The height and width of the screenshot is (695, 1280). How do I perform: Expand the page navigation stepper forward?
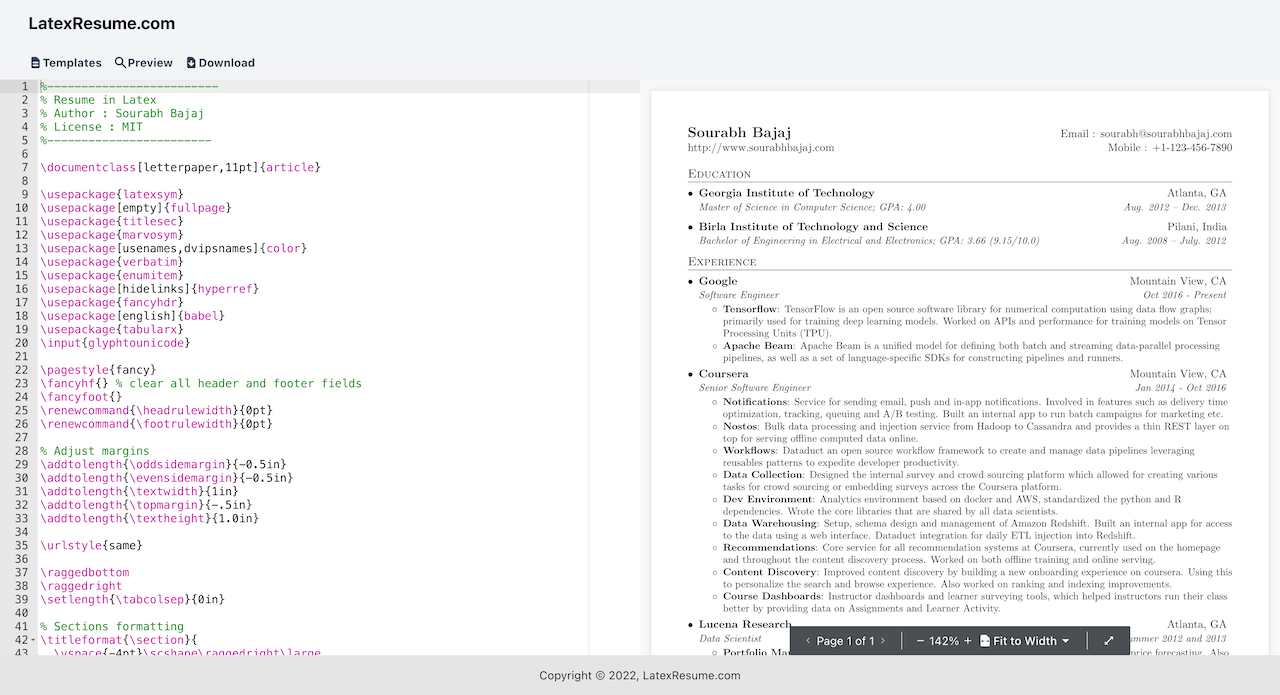(883, 640)
